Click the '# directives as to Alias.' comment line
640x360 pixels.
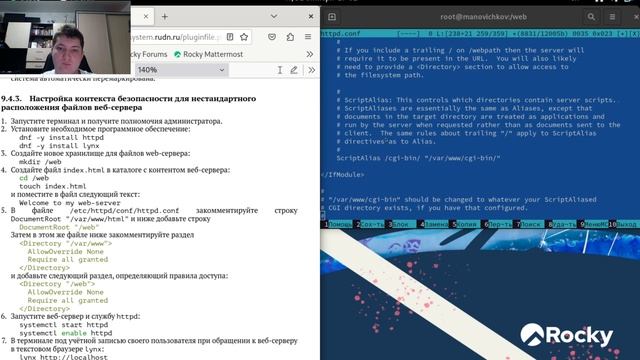pyautogui.click(x=386, y=142)
